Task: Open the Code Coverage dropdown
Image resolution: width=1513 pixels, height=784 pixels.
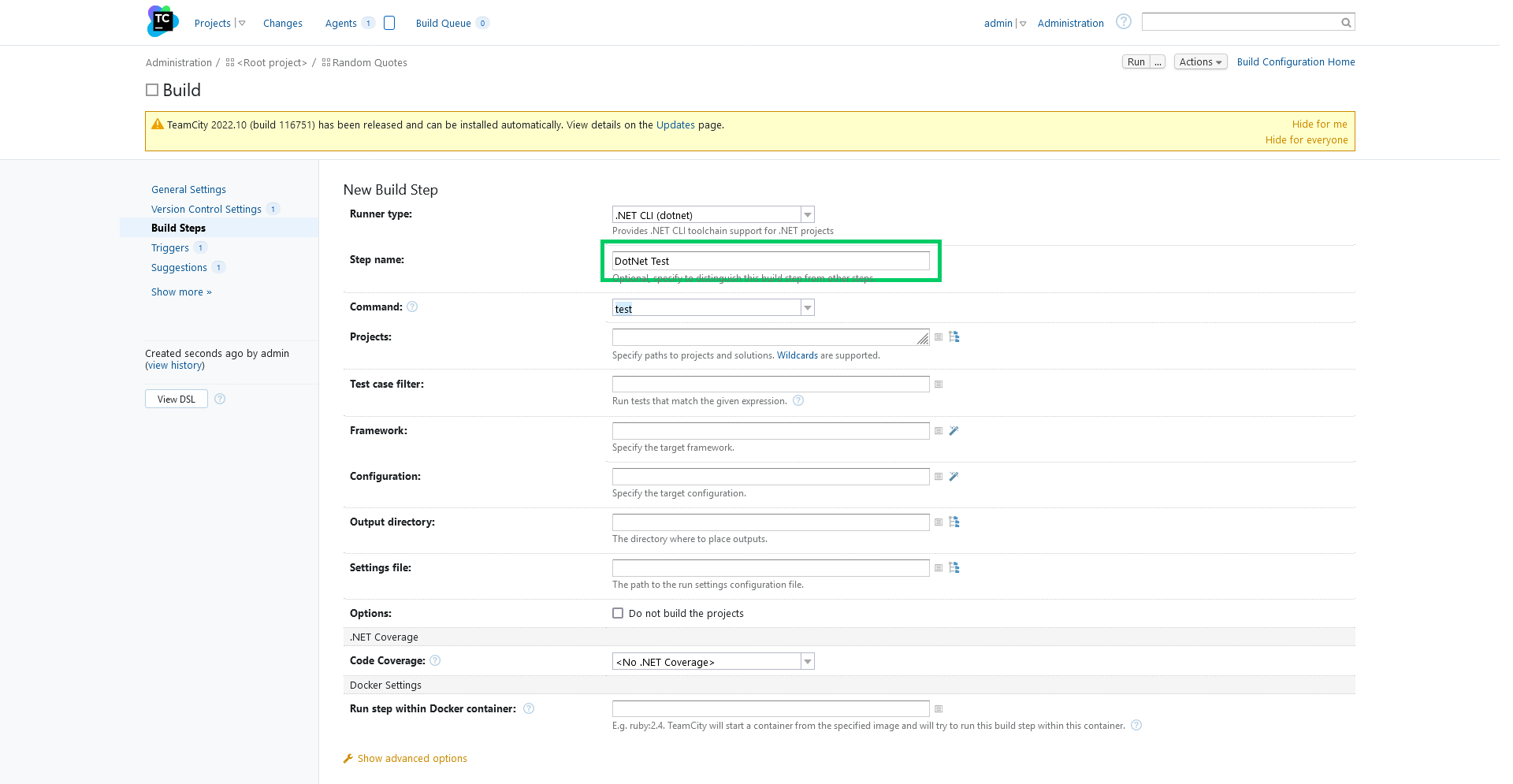Action: (713, 662)
